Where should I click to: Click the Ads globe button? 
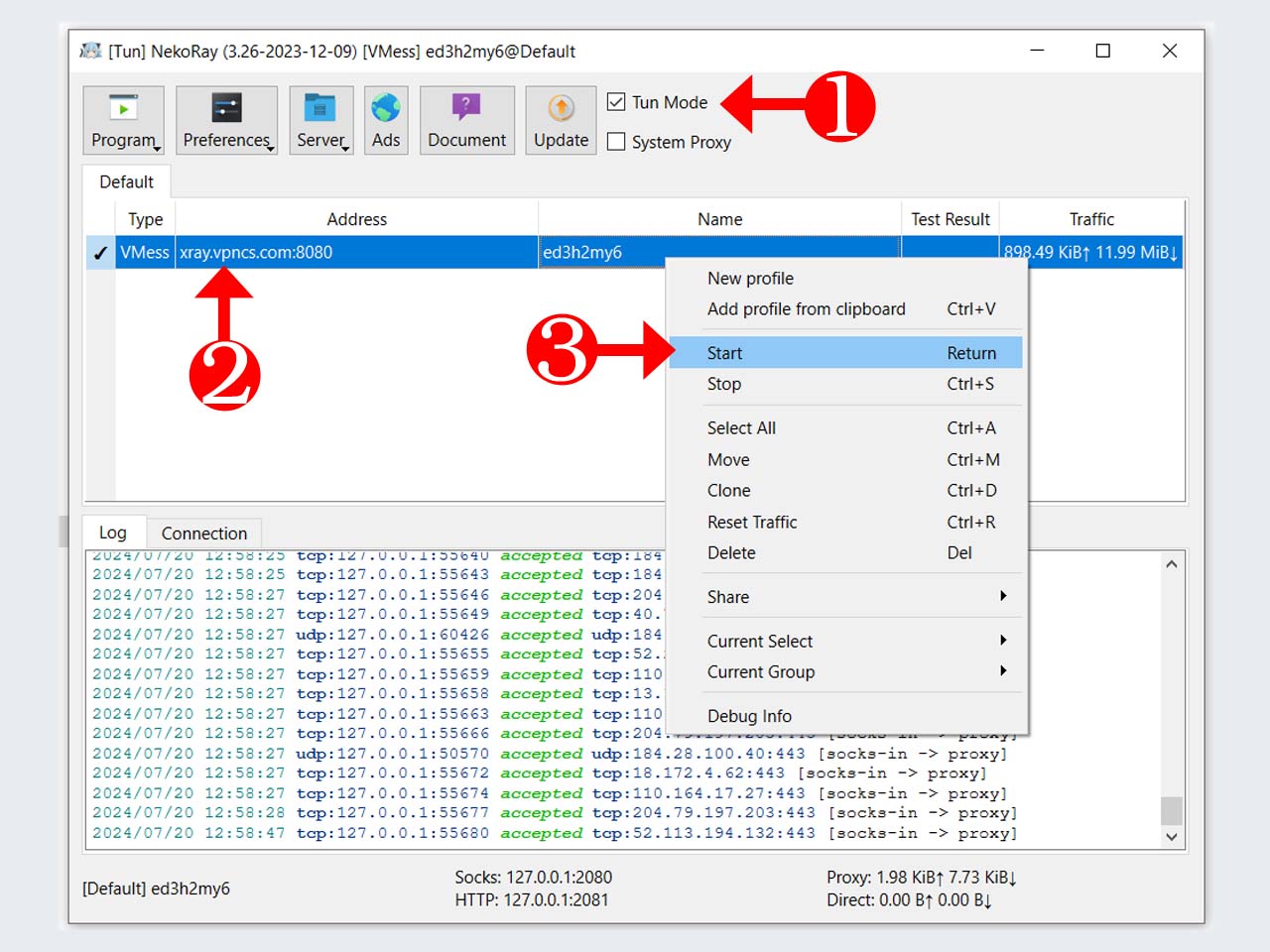point(386,120)
